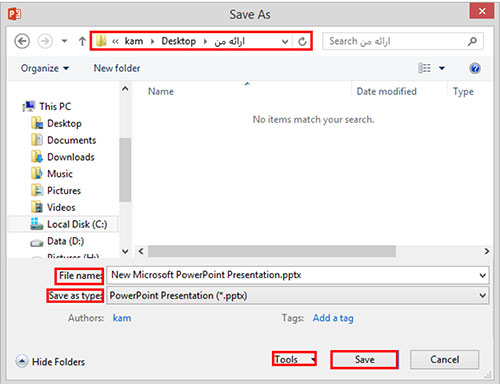Image resolution: width=500 pixels, height=384 pixels.
Task: Click the Desktop folder icon in sidebar
Action: (37, 123)
